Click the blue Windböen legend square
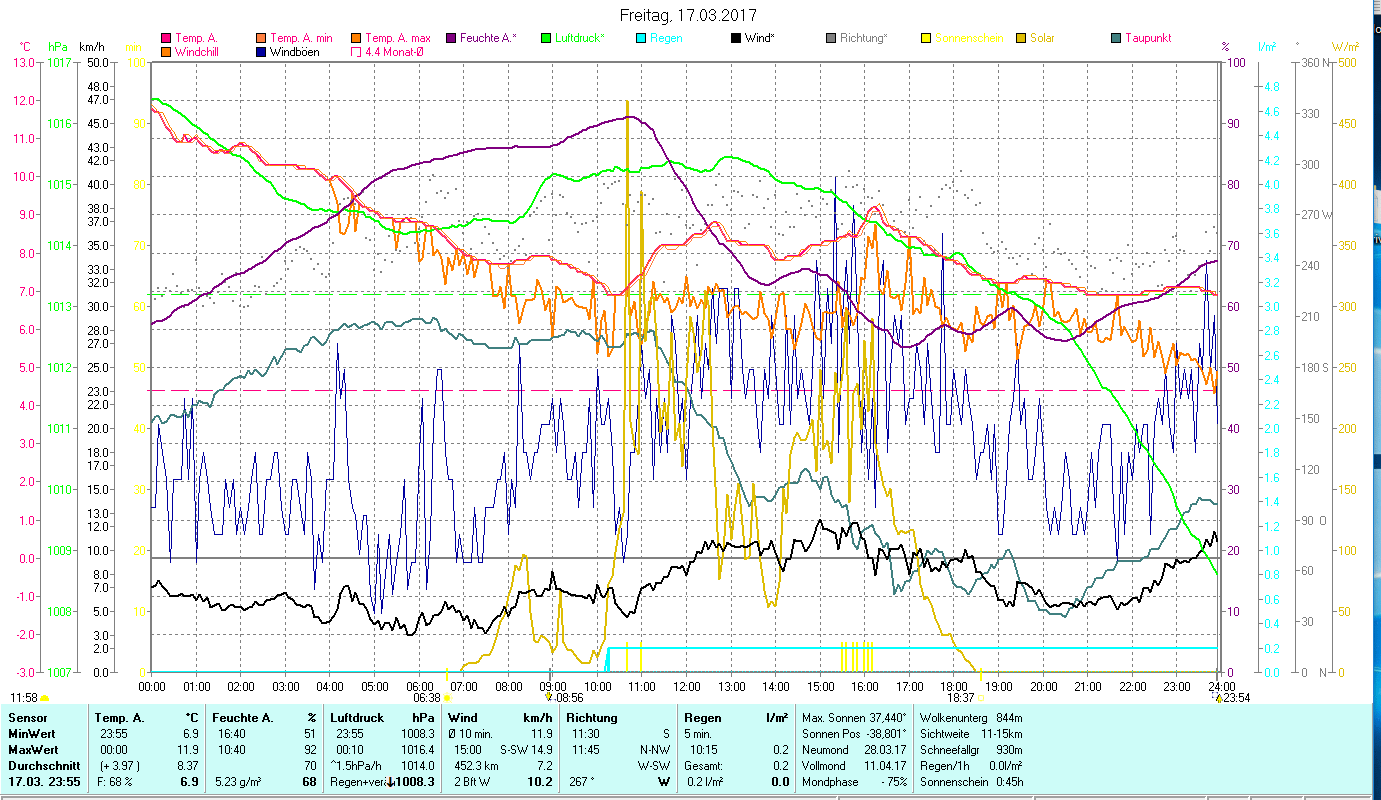 (x=262, y=52)
